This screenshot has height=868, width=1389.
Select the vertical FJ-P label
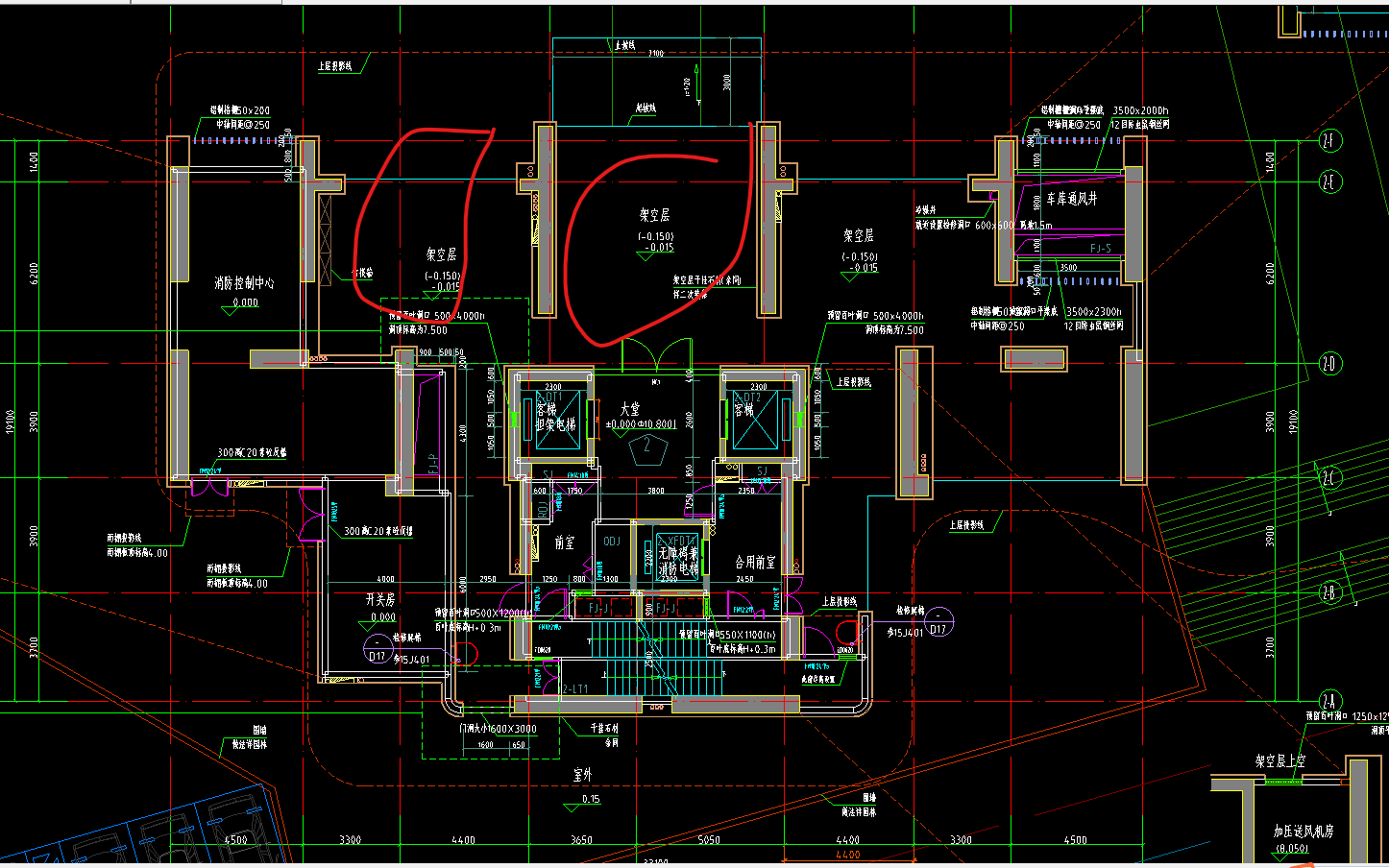tap(433, 465)
